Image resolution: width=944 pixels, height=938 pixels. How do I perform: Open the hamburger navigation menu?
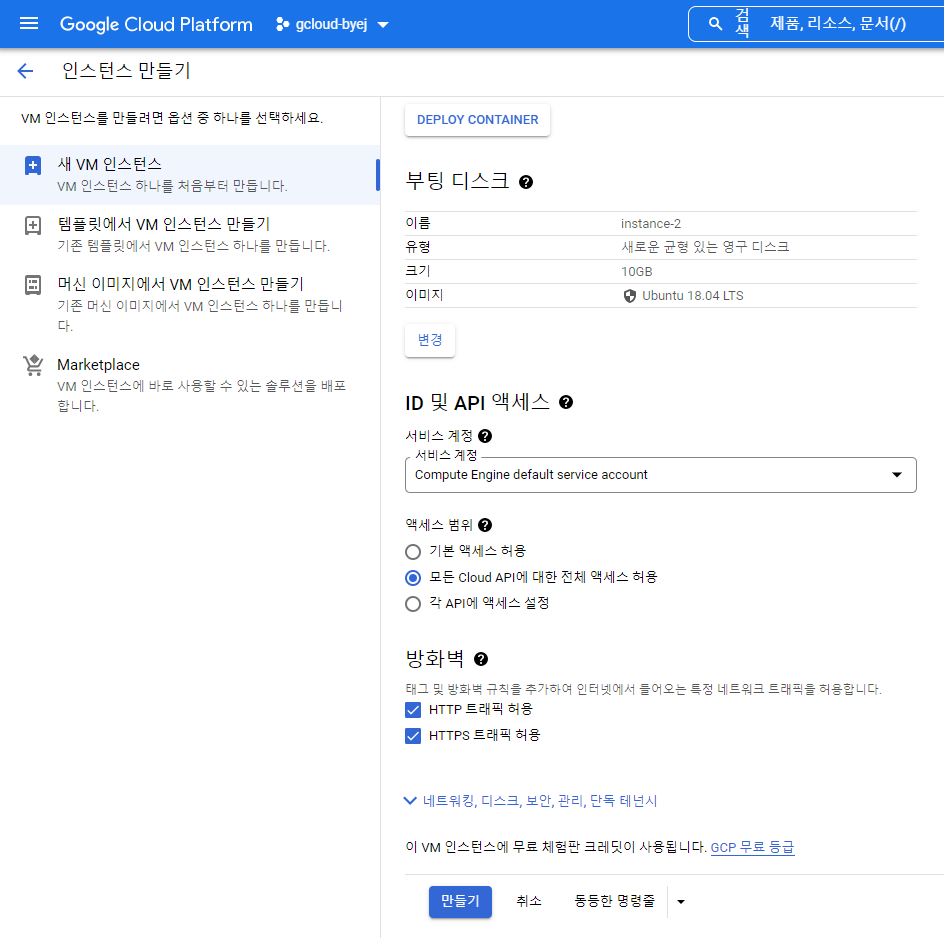coord(28,23)
